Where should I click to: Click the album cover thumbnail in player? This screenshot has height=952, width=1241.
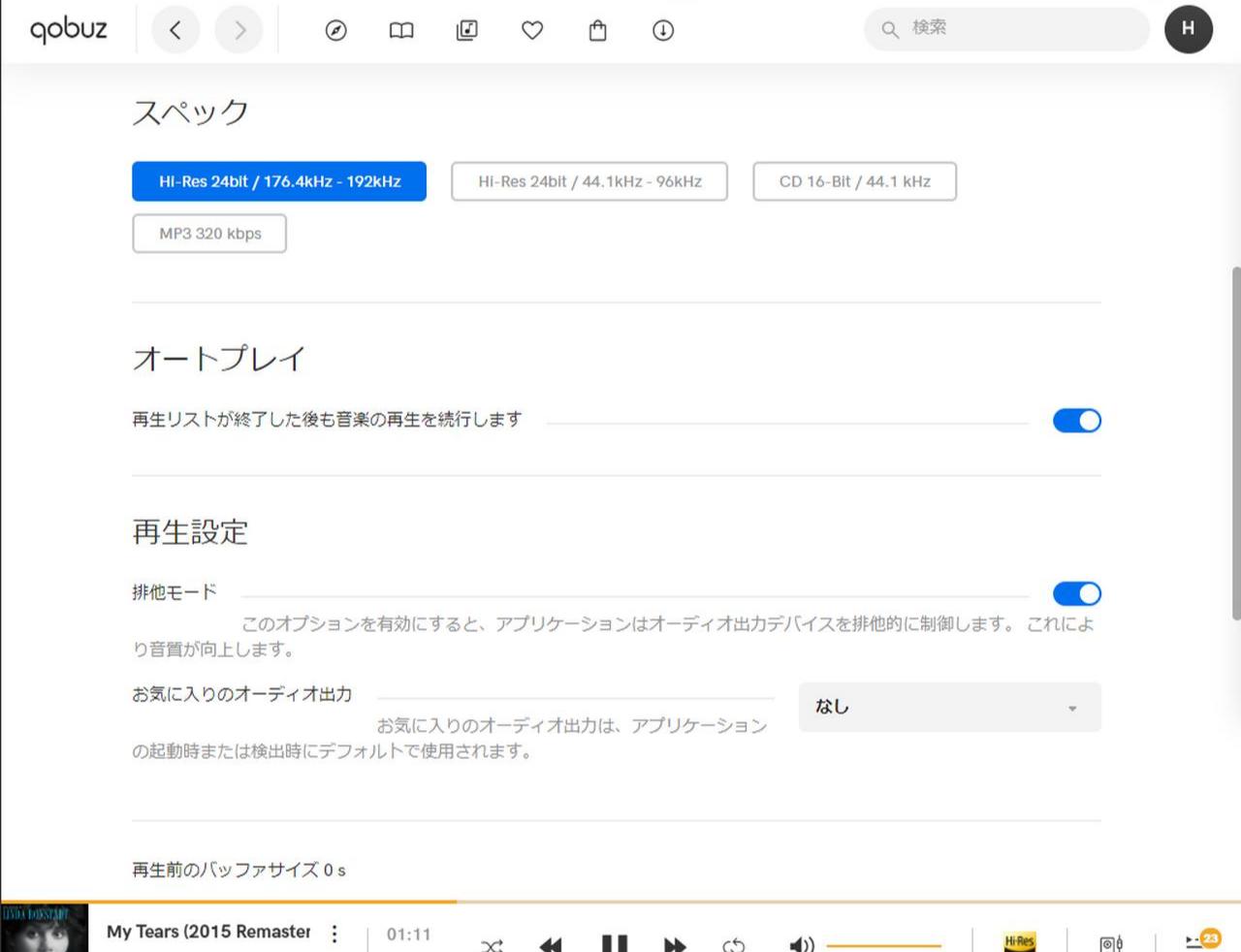point(45,928)
